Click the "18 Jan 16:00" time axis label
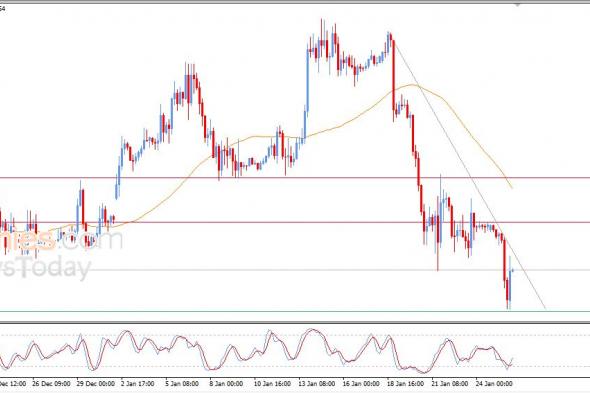This screenshot has width=590, height=393. tap(406, 384)
